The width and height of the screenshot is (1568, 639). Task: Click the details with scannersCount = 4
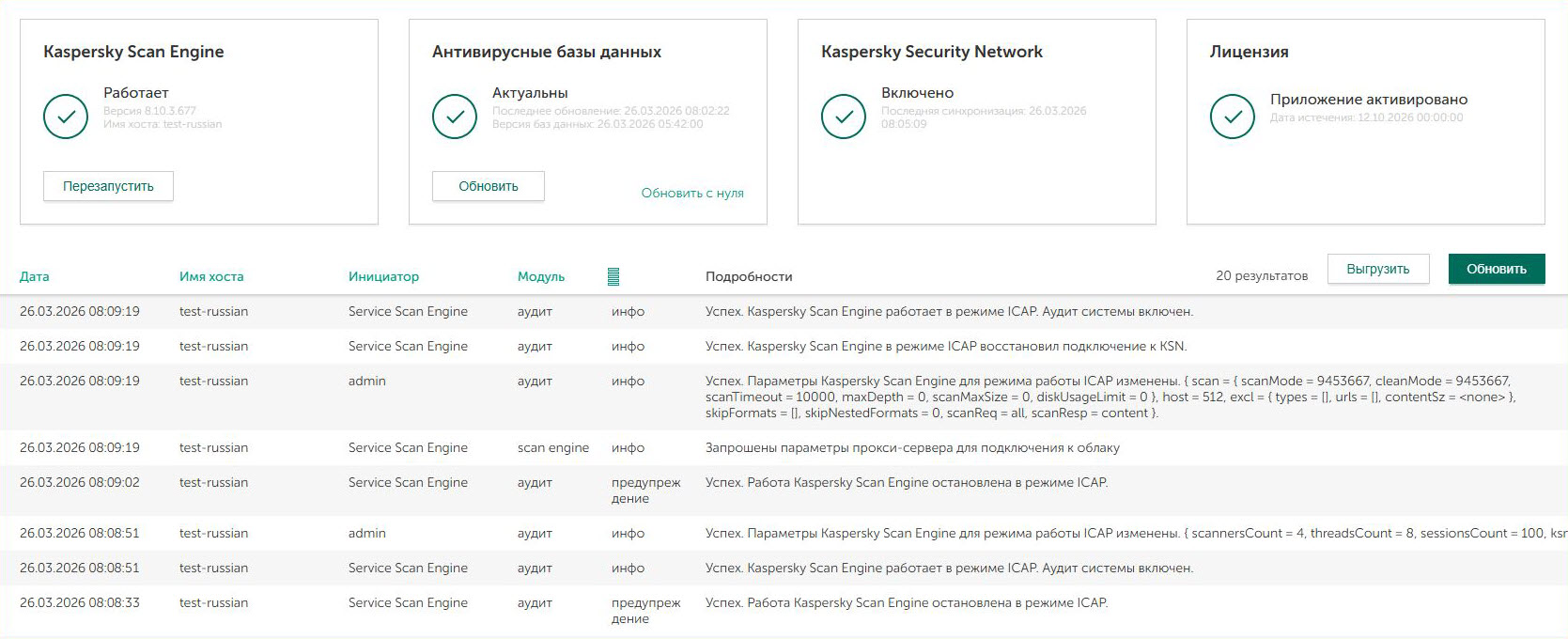[1137, 533]
